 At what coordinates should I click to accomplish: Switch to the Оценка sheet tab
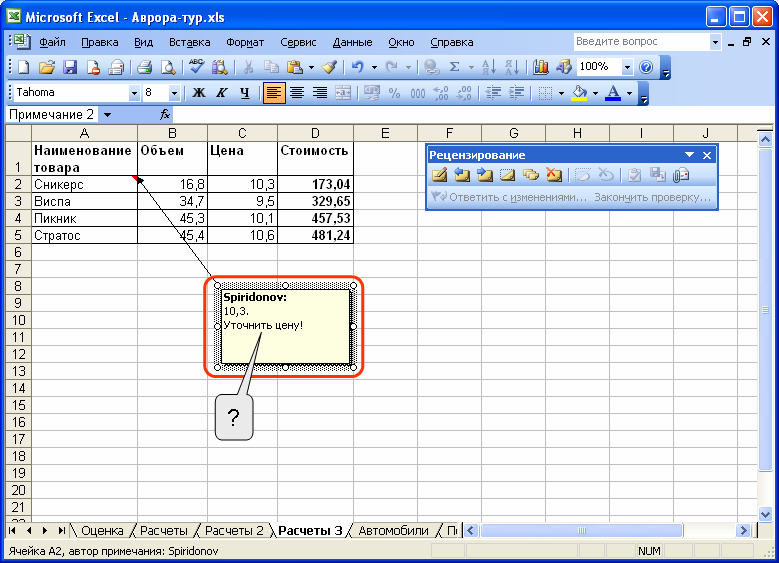(x=102, y=531)
